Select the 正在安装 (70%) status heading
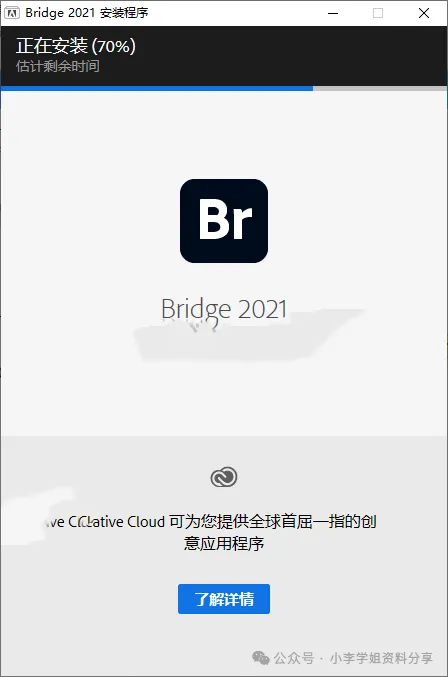Screen dimensions: 448x677 pos(76,46)
